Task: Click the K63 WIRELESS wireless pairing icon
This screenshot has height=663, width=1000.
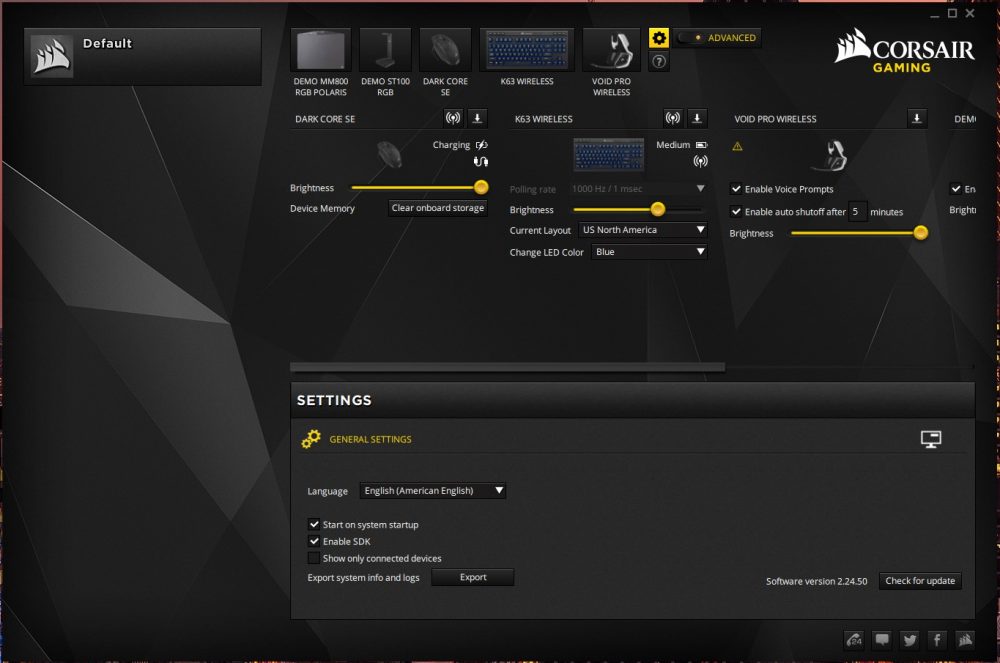Action: click(x=672, y=118)
